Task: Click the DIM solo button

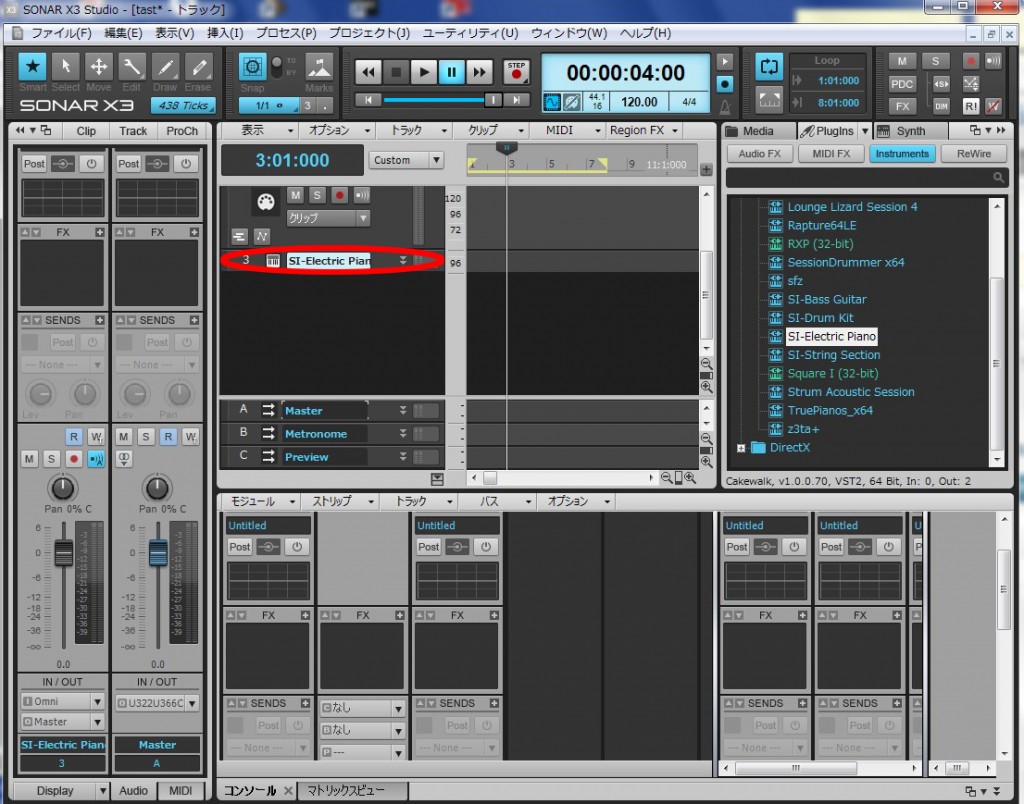Action: click(941, 106)
